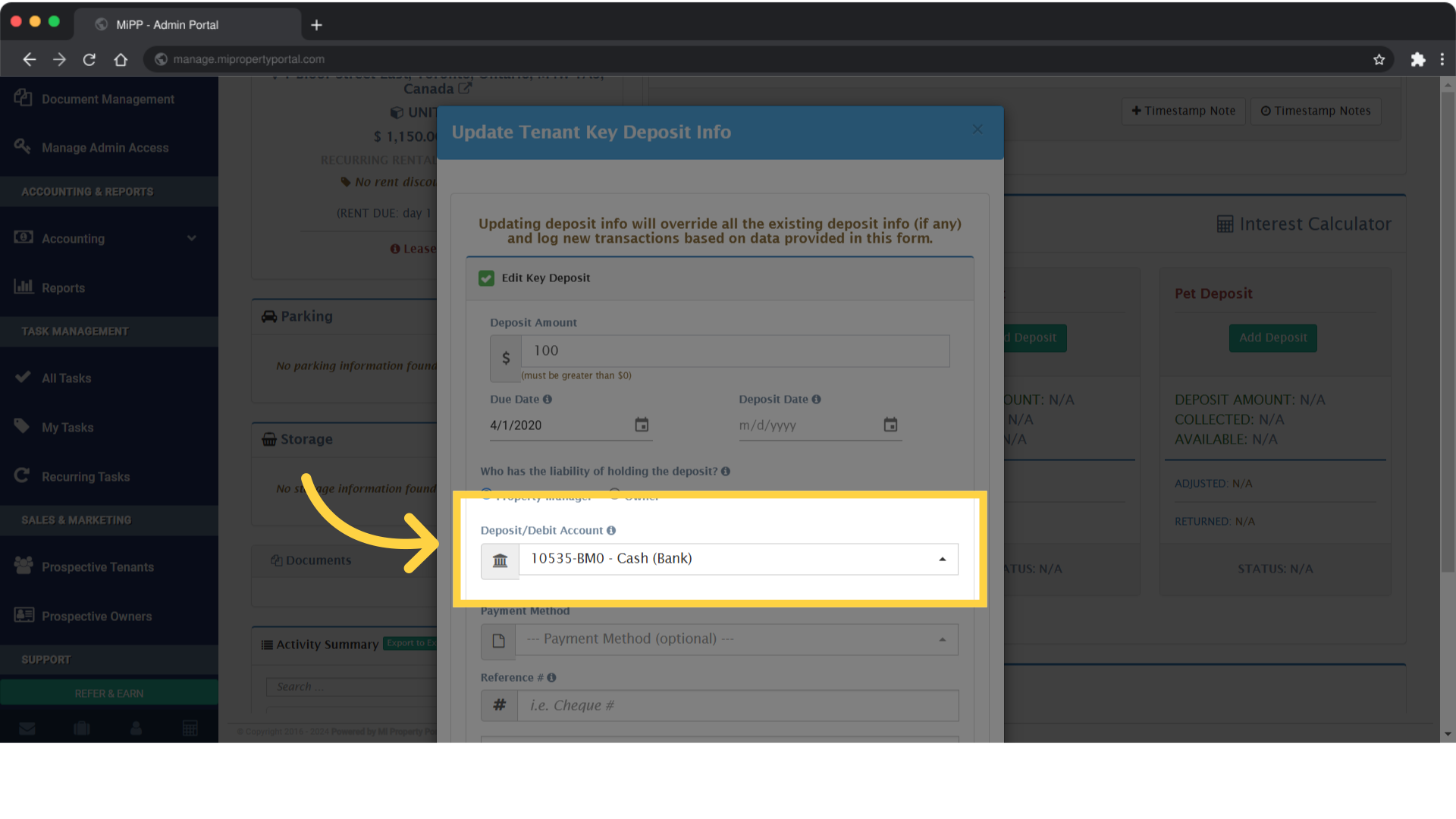Open a new browser tab
Image resolution: width=1456 pixels, height=819 pixels.
tap(316, 25)
